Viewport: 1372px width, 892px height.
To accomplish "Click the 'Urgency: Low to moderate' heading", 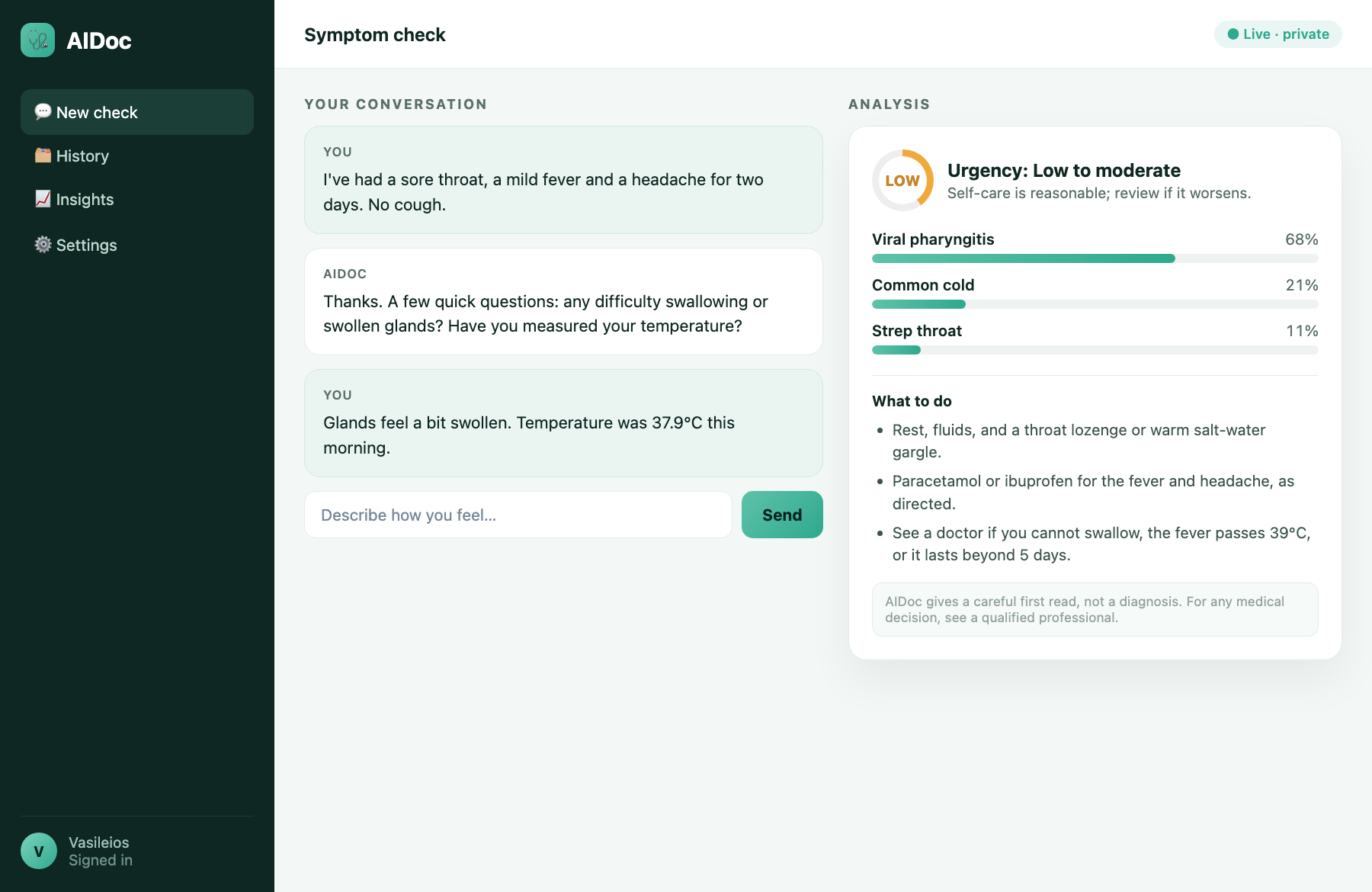I will (1064, 170).
